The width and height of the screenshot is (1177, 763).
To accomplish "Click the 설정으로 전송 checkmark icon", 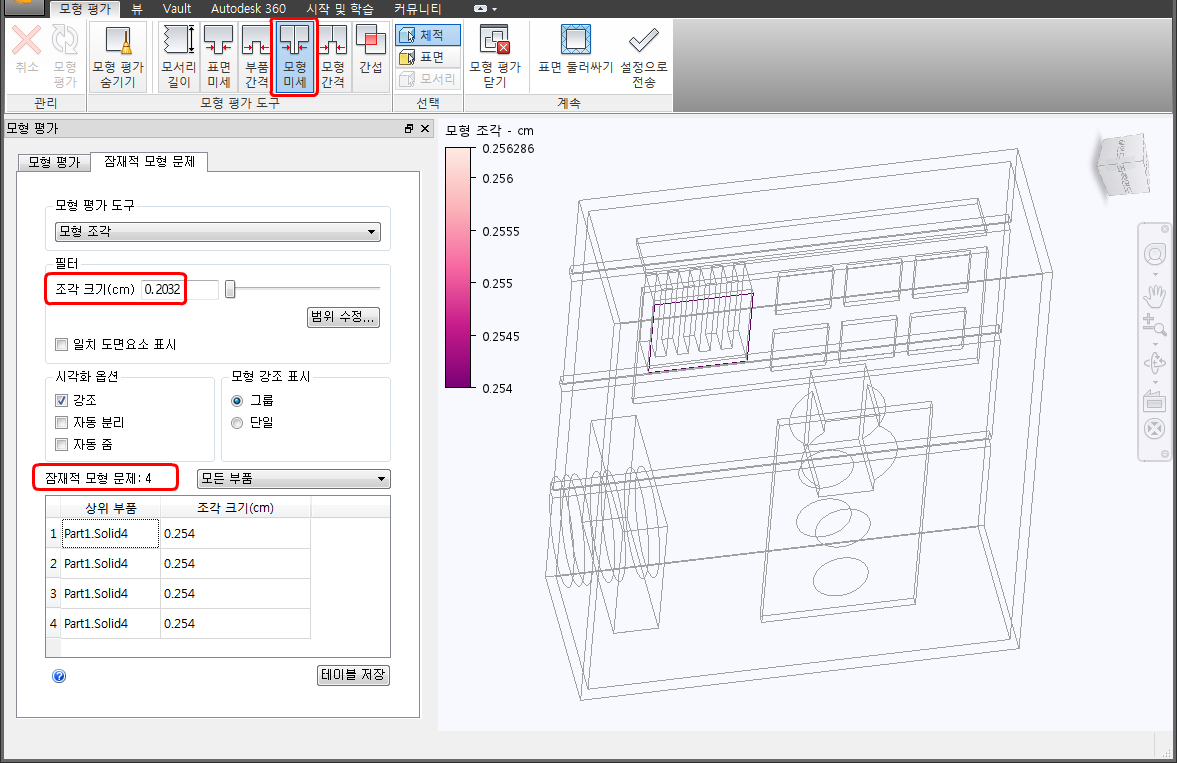I will pyautogui.click(x=643, y=40).
